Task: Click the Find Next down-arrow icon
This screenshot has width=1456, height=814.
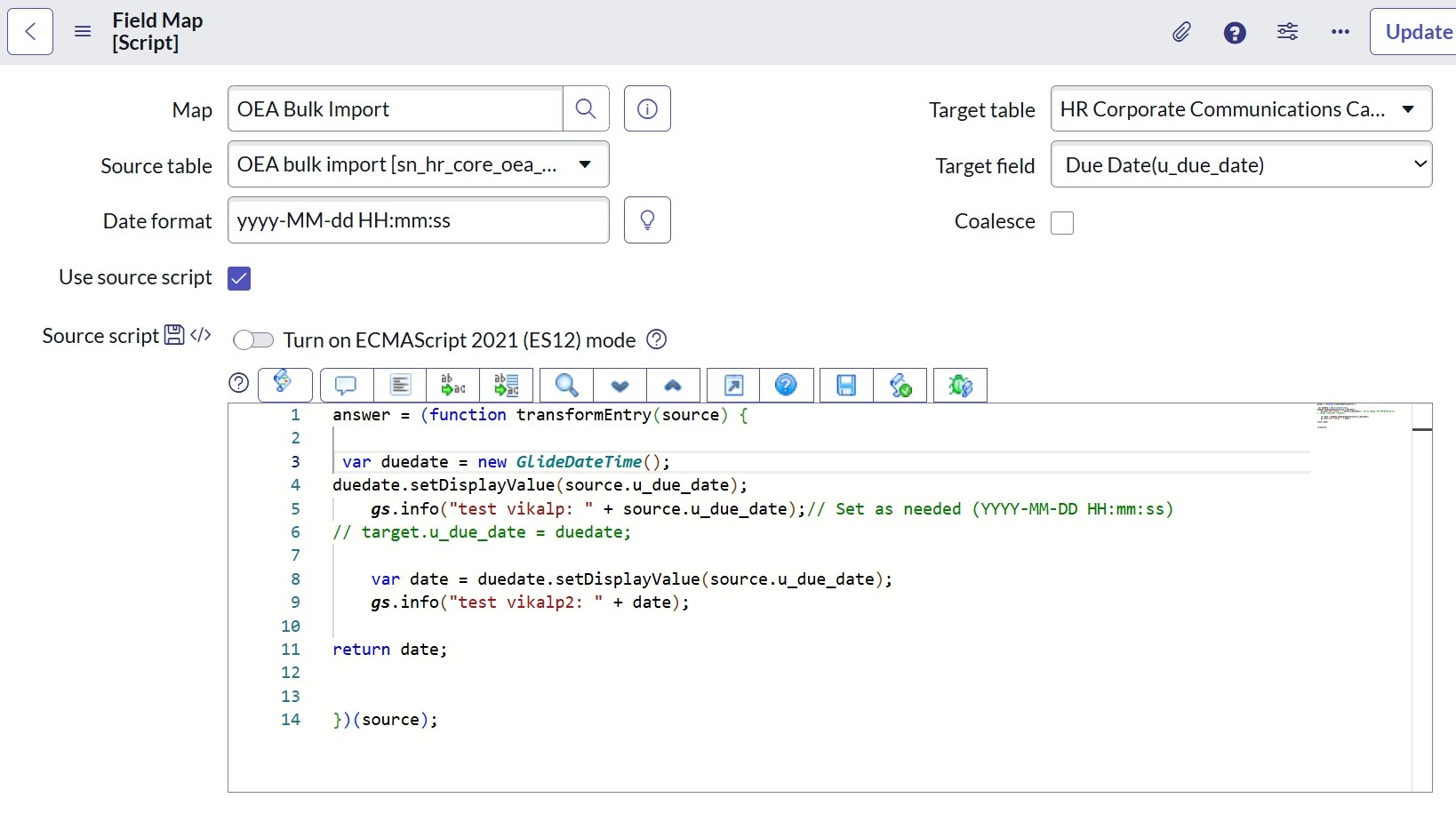Action: pos(620,386)
